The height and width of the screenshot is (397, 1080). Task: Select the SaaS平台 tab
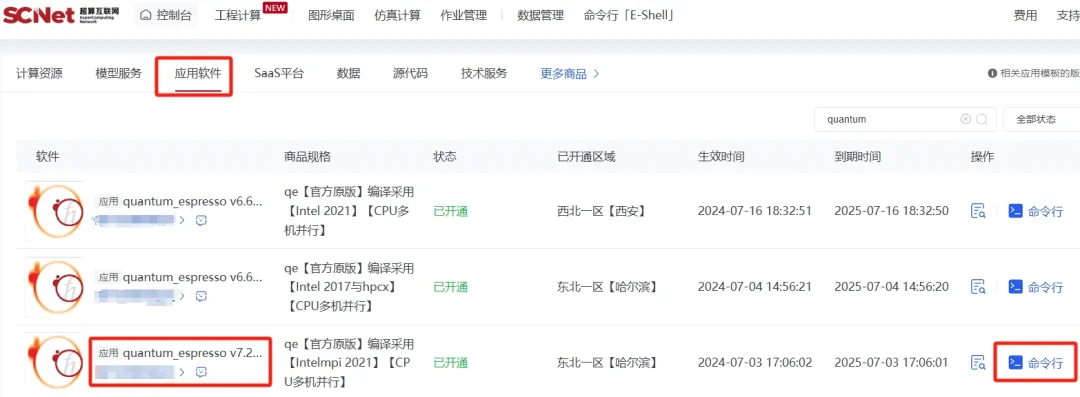pos(279,73)
